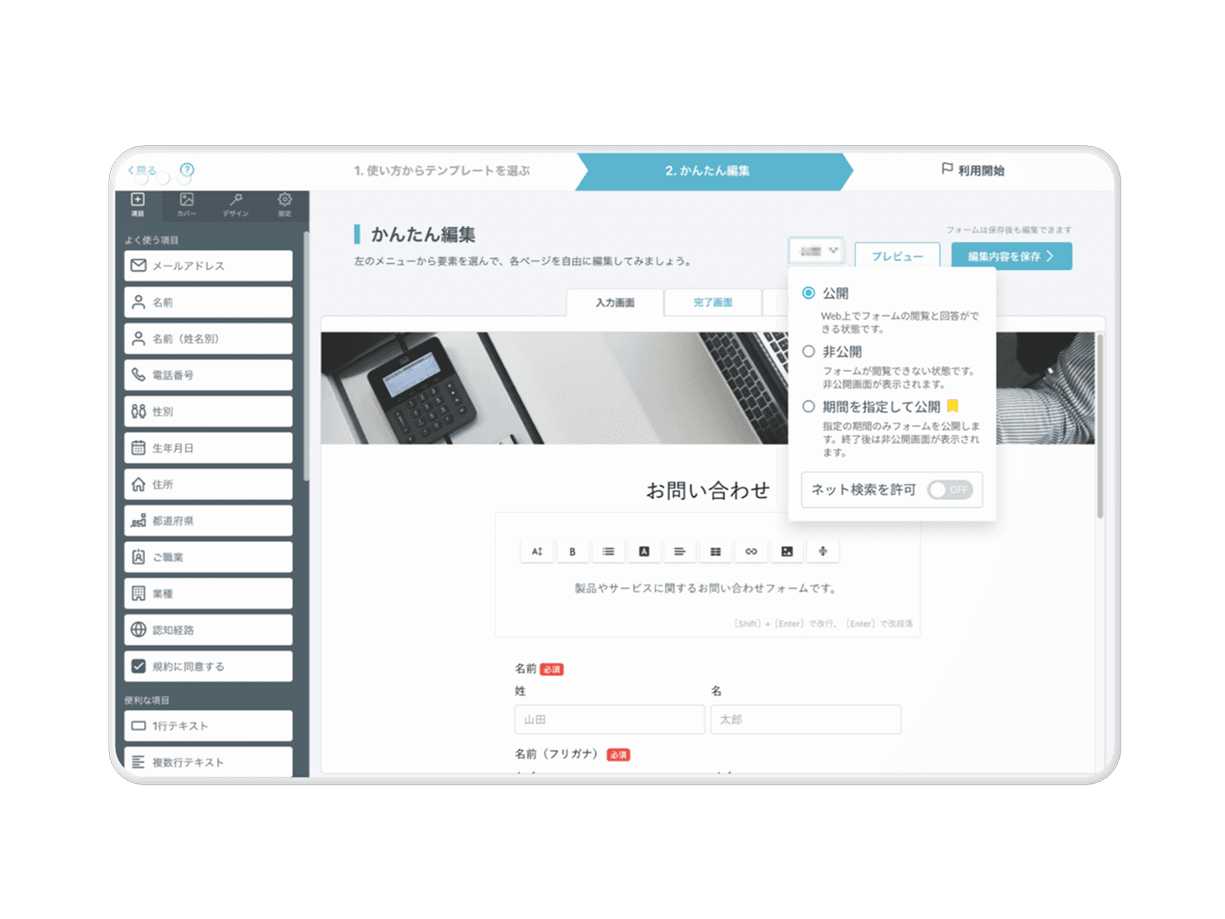Open the 項目 (items) sidebar tab

(x=138, y=205)
